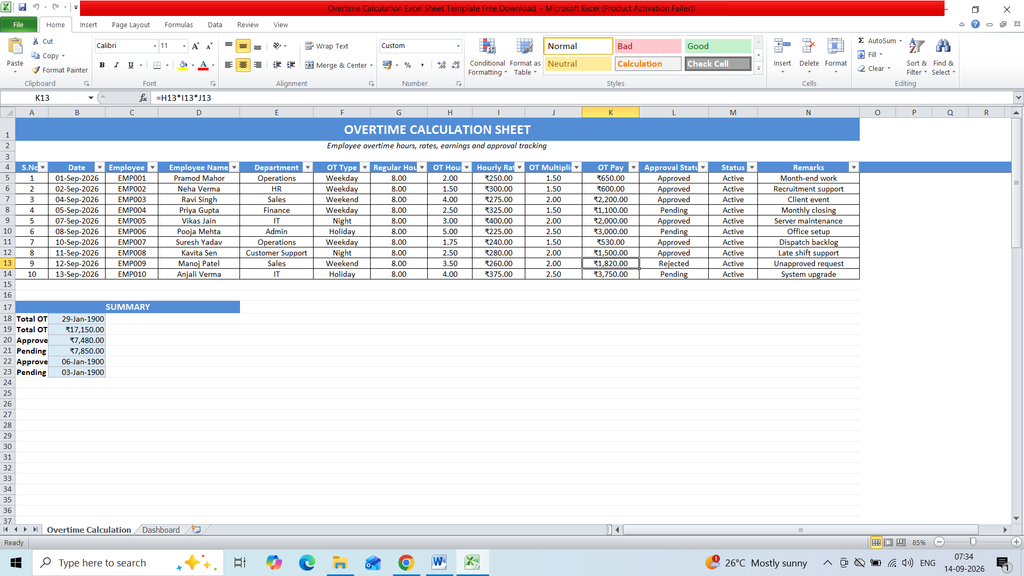Screen dimensions: 1024x576
Task: Toggle Middle Align alignment
Action: (243, 46)
